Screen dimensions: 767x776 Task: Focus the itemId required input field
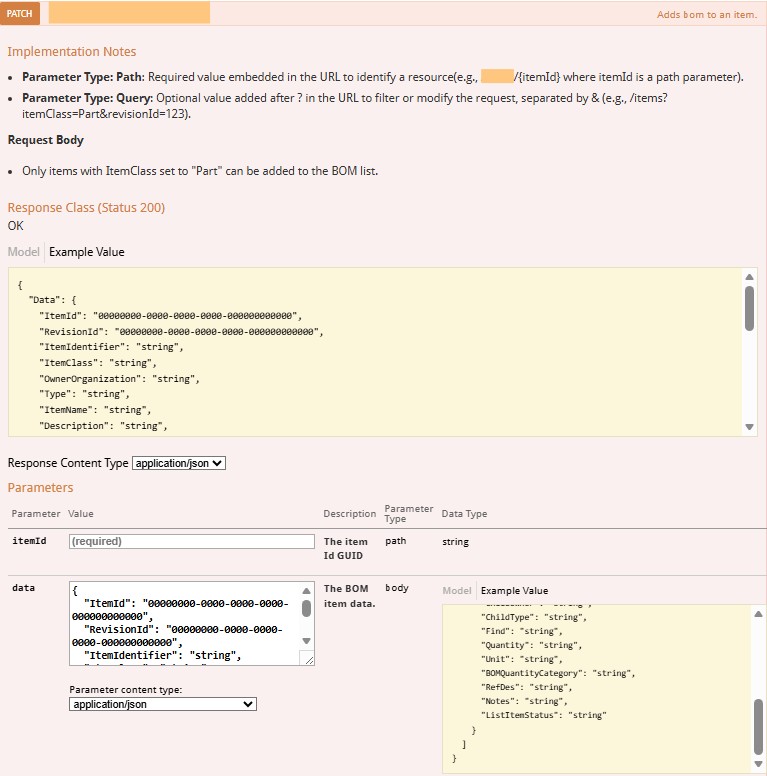point(191,541)
